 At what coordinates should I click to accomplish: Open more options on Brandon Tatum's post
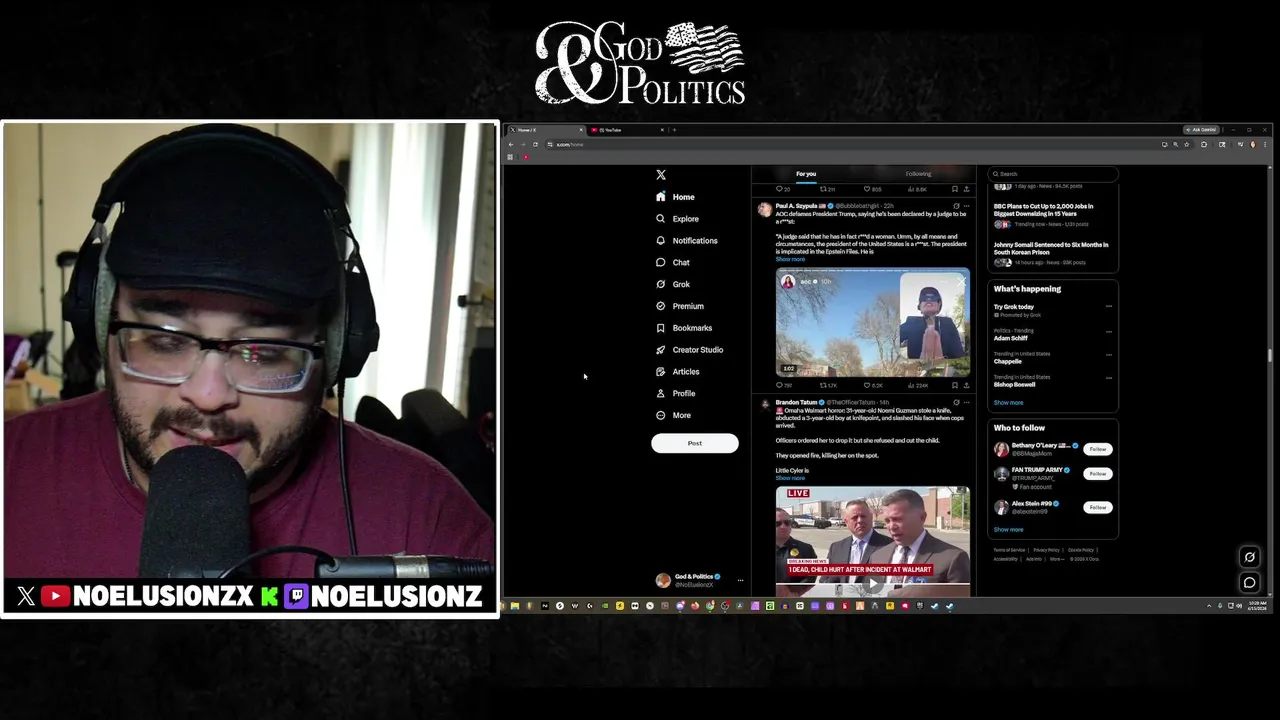tap(966, 402)
